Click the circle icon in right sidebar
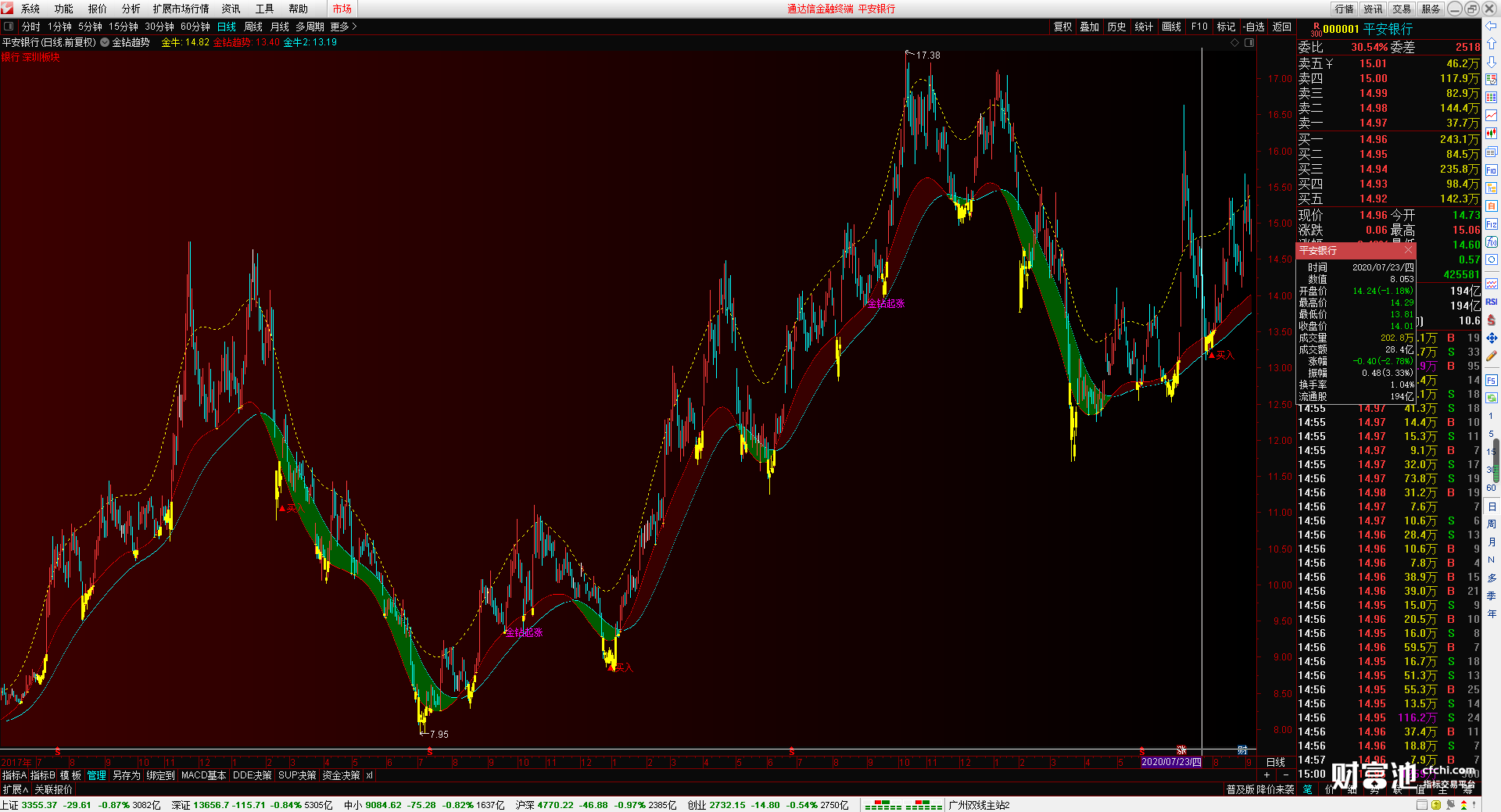Image resolution: width=1501 pixels, height=812 pixels. click(1491, 259)
